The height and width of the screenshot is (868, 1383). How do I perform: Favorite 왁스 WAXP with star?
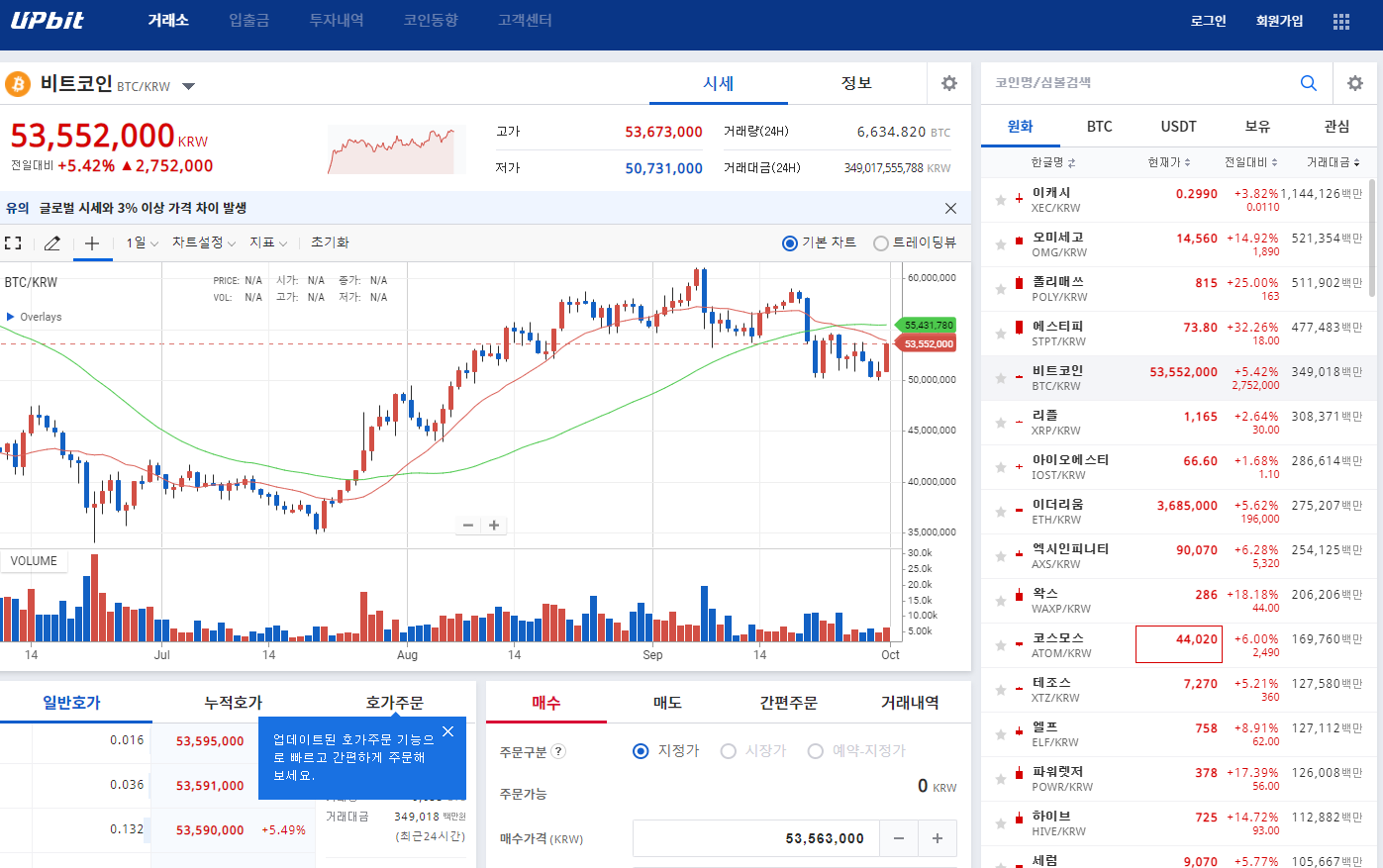1001,602
